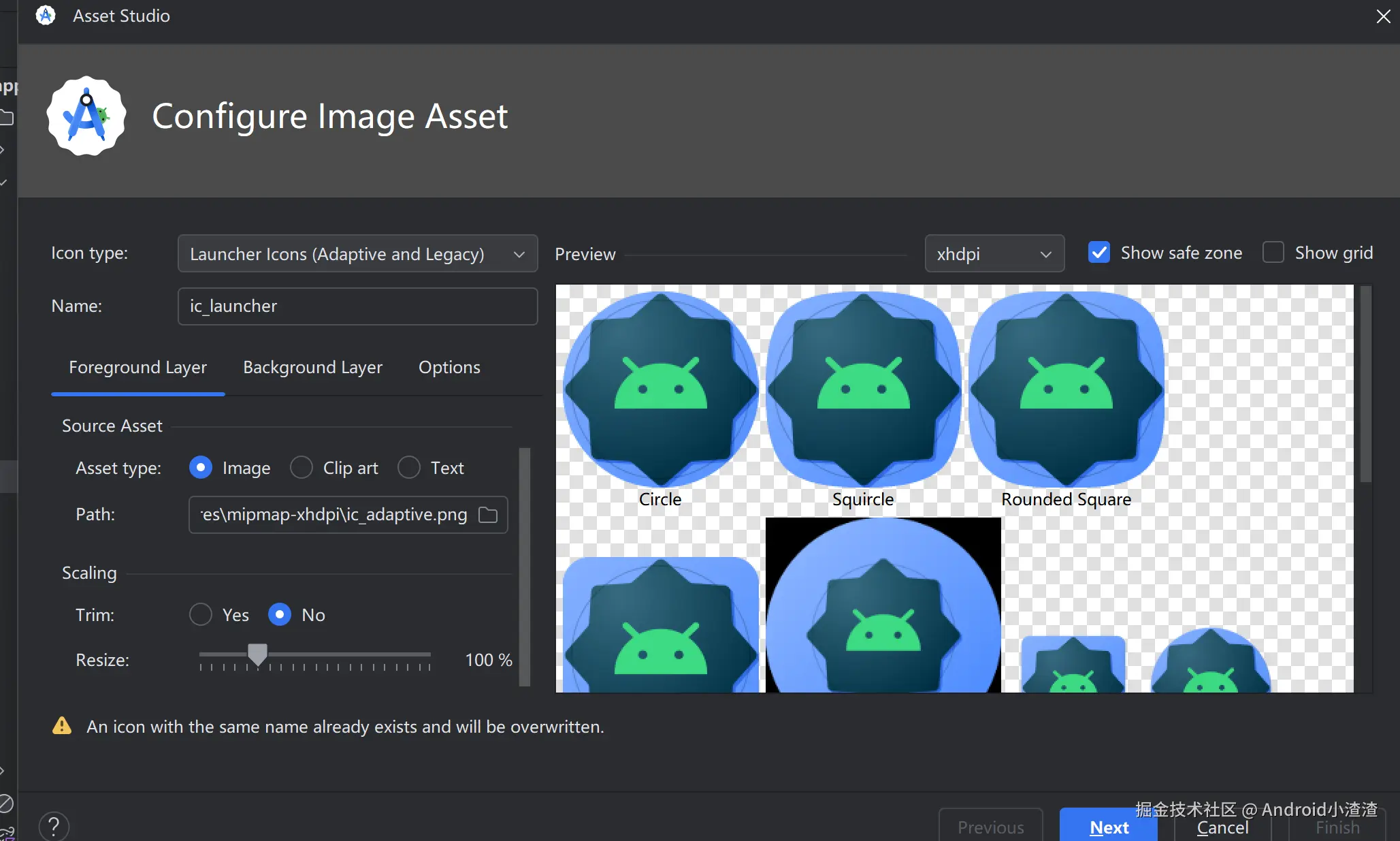Click the folder browse icon in Path

pyautogui.click(x=488, y=515)
